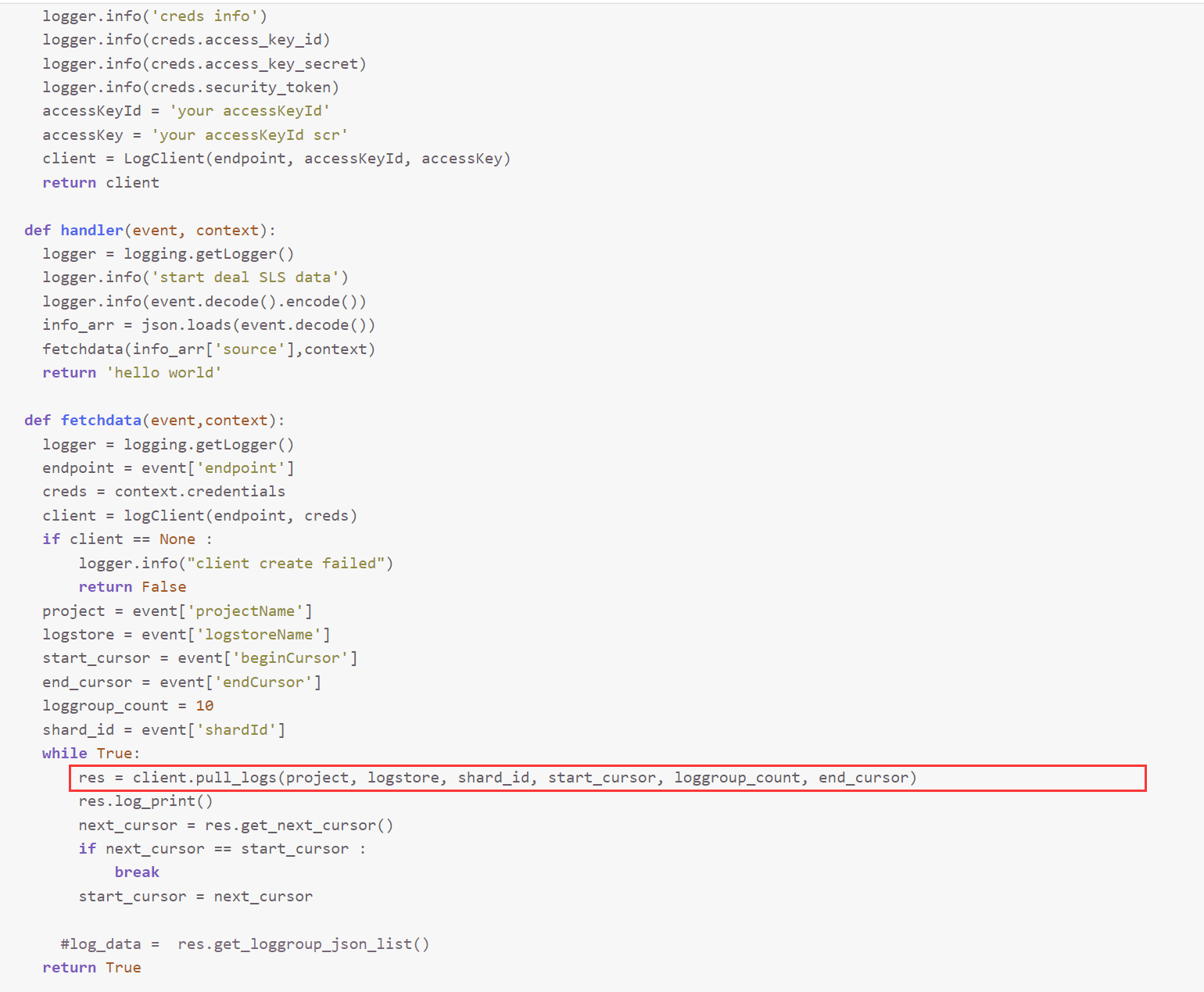Click the final 'return True' line
The image size is (1204, 992).
click(91, 968)
